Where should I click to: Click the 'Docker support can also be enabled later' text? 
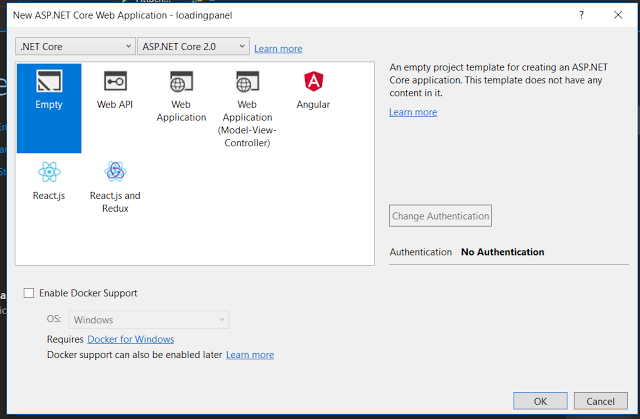click(x=134, y=355)
